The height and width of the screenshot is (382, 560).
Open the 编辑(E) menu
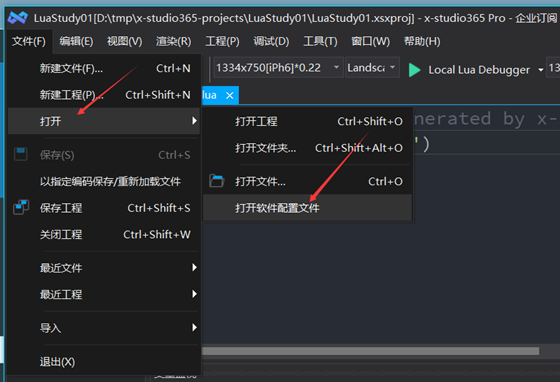coord(76,41)
